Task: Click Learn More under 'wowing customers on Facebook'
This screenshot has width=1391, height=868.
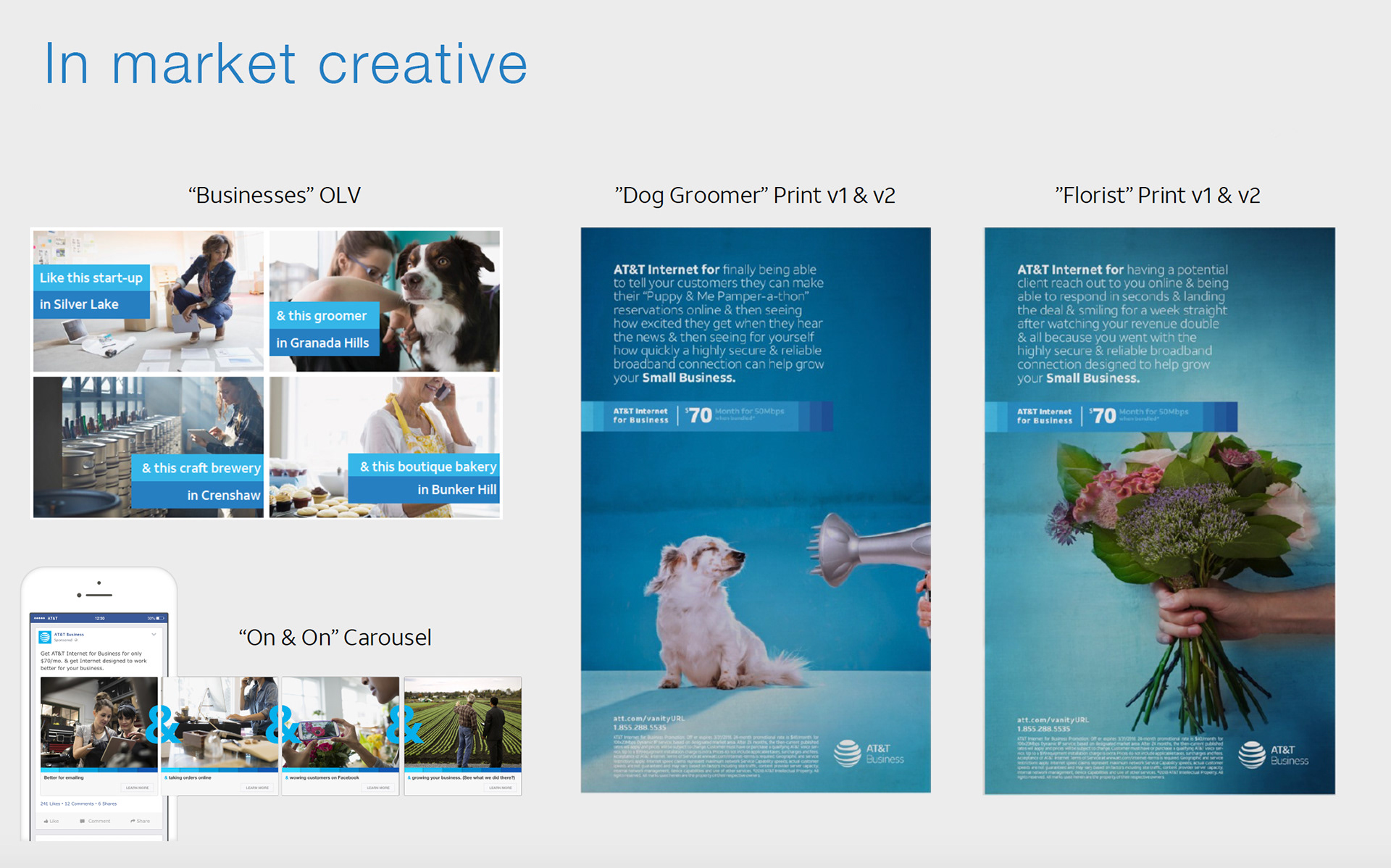Action: tap(378, 788)
